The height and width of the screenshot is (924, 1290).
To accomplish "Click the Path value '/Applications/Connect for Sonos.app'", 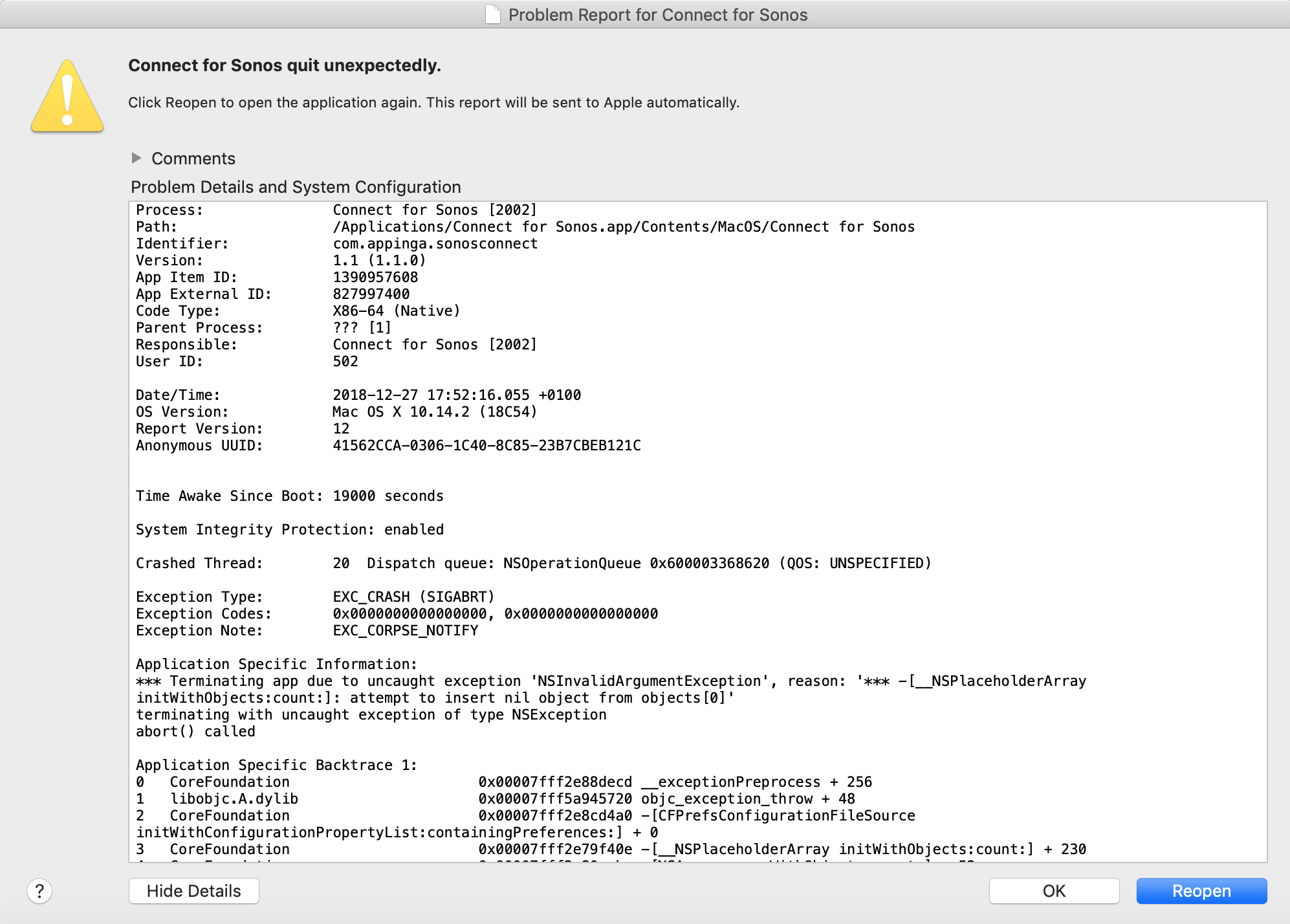I will [x=624, y=226].
